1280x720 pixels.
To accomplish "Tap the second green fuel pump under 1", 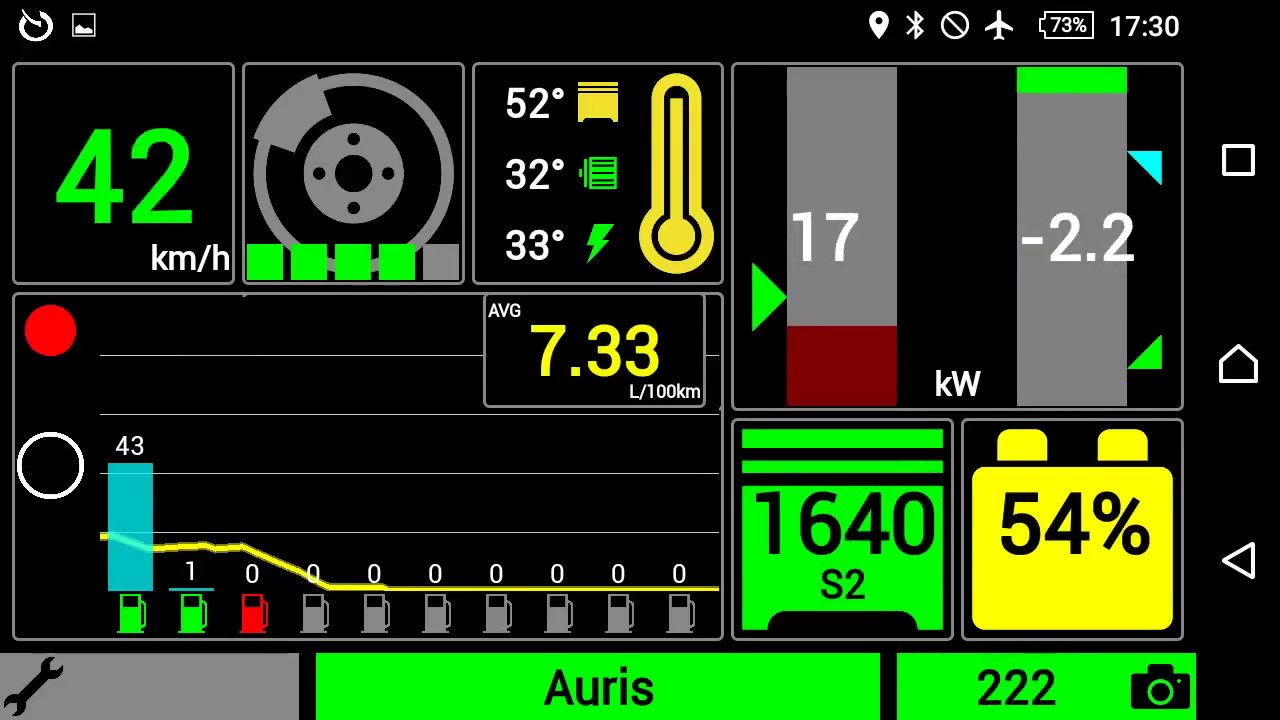I will click(x=192, y=613).
